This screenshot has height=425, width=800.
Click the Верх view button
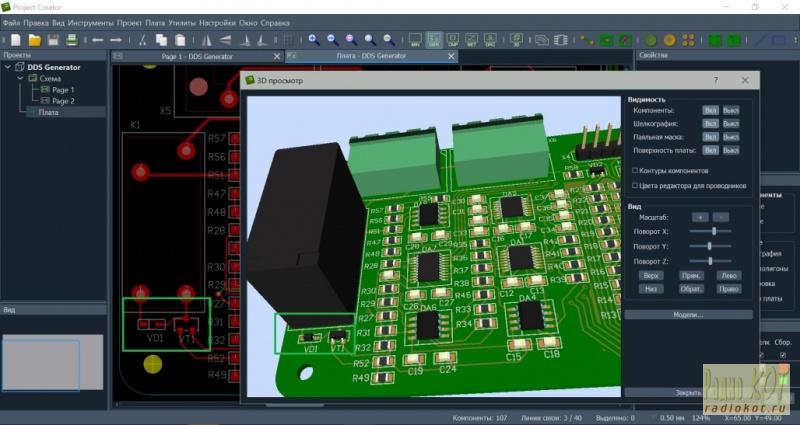pos(651,275)
